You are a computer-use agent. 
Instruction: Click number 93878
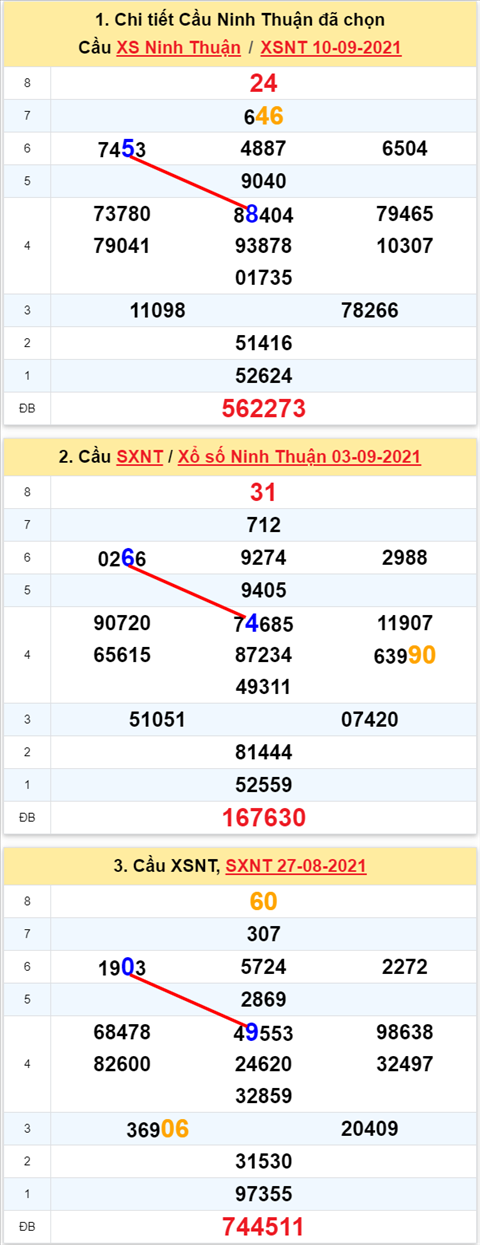264,245
